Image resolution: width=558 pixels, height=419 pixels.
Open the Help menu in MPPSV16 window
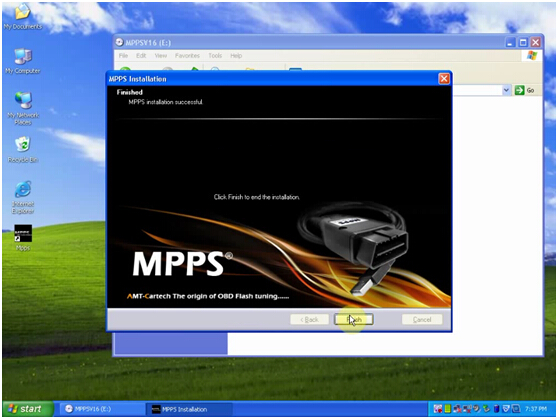point(236,56)
